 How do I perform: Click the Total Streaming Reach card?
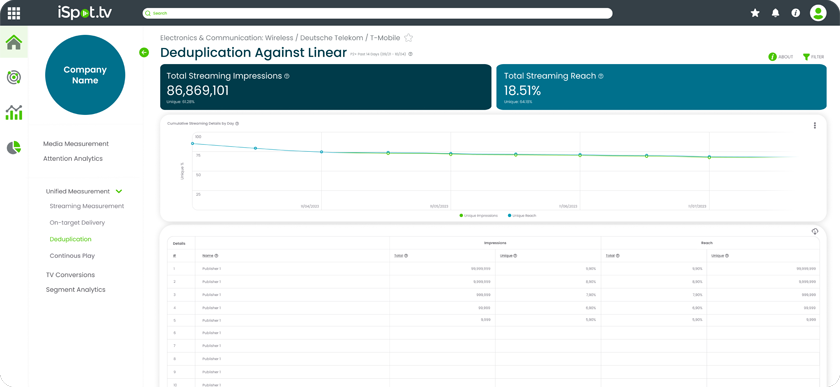click(x=661, y=87)
